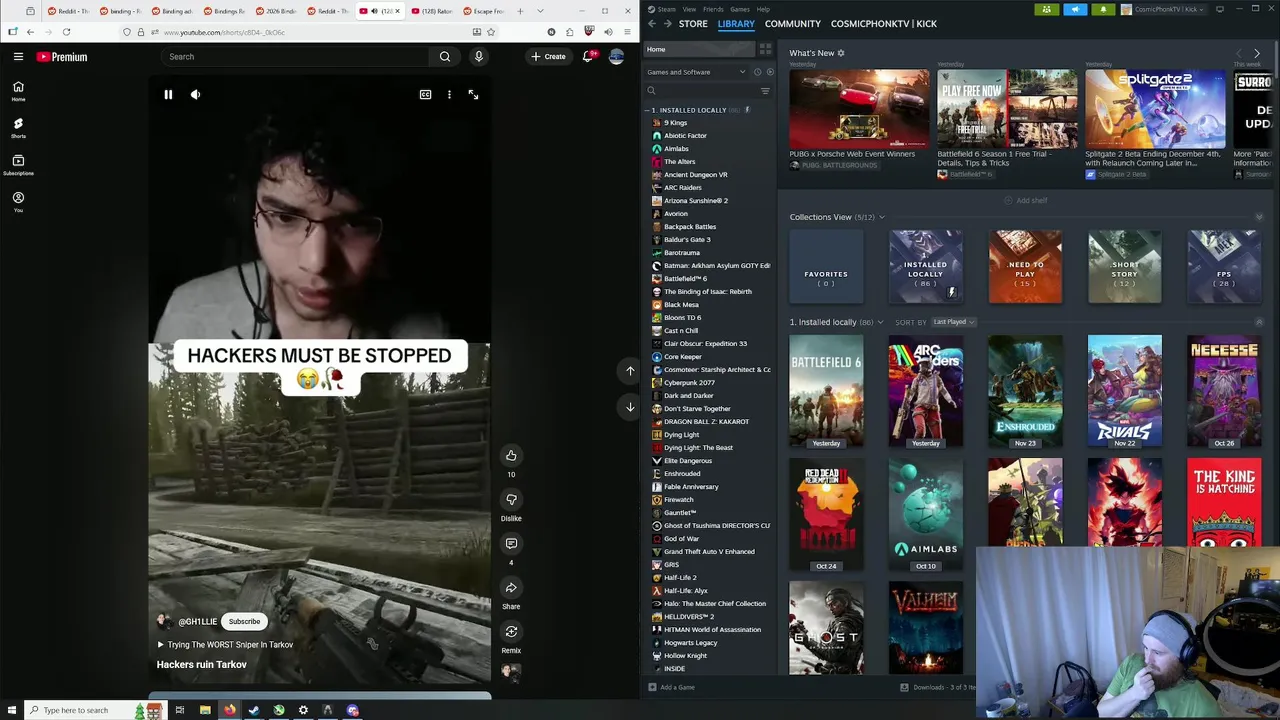This screenshot has height=720, width=1280.
Task: Open the YouTube Create button
Action: (x=548, y=57)
